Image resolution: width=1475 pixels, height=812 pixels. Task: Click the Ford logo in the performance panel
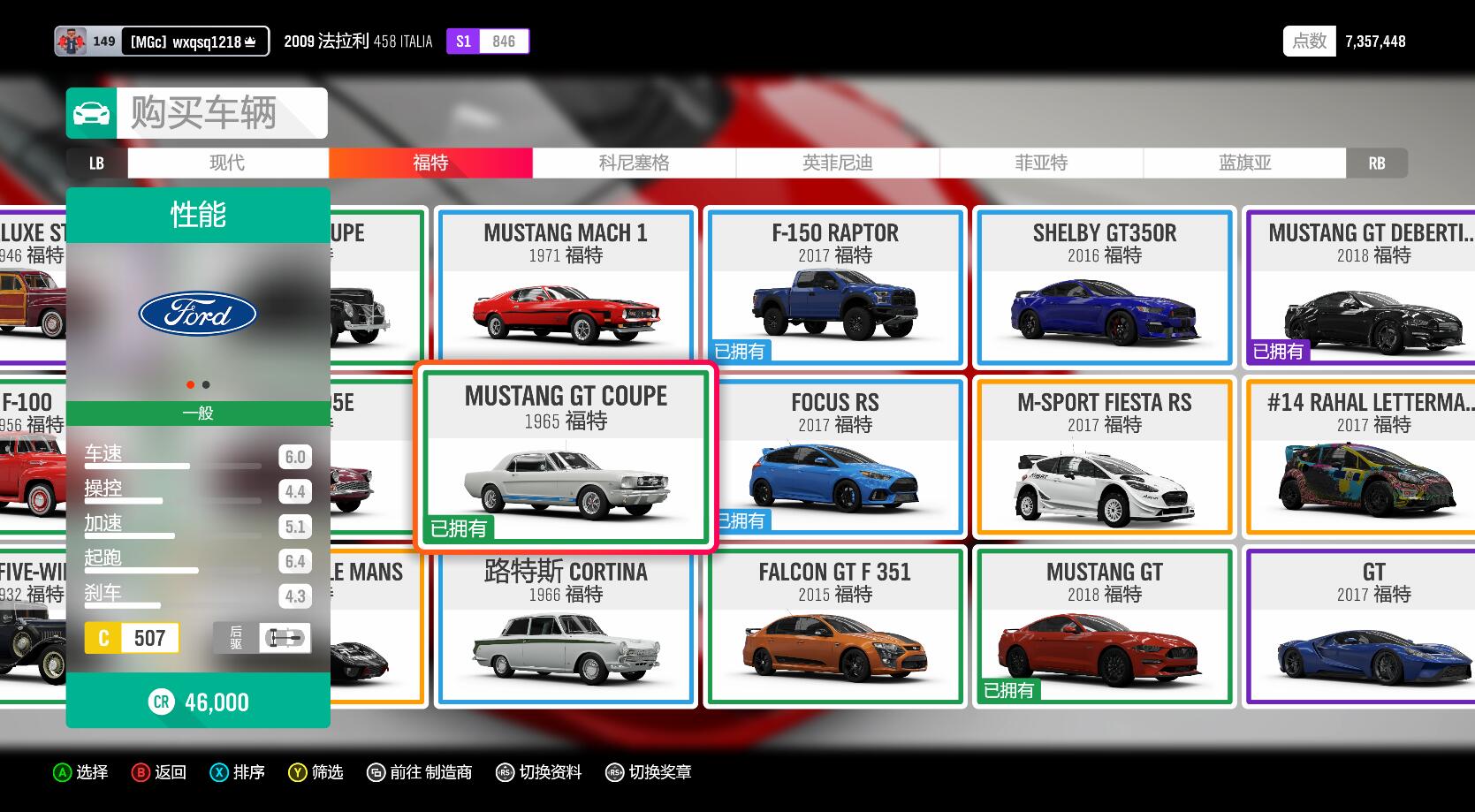click(x=198, y=314)
